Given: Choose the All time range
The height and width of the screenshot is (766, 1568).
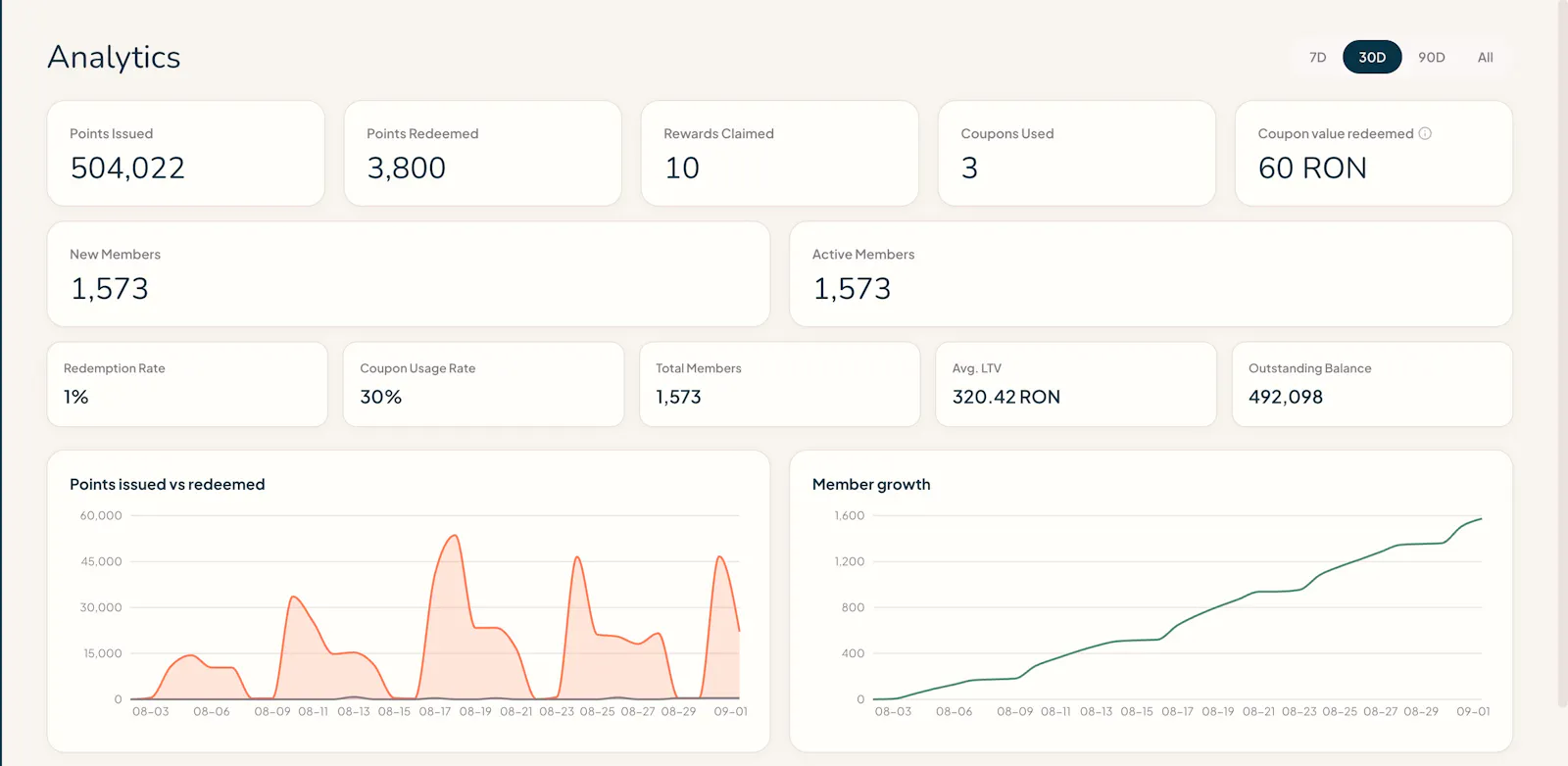Looking at the screenshot, I should click(1485, 57).
